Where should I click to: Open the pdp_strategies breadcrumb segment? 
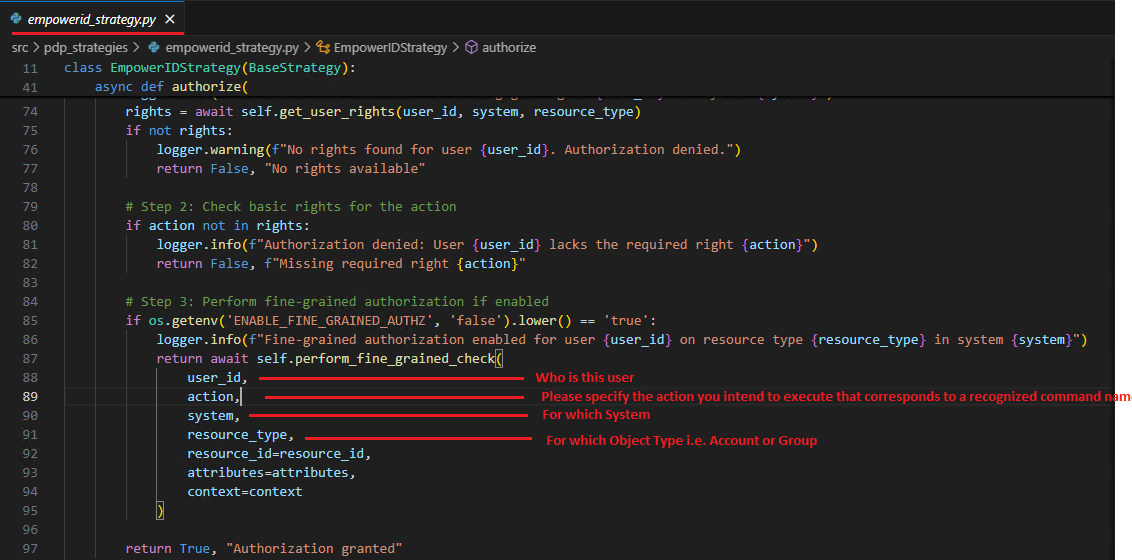(86, 48)
